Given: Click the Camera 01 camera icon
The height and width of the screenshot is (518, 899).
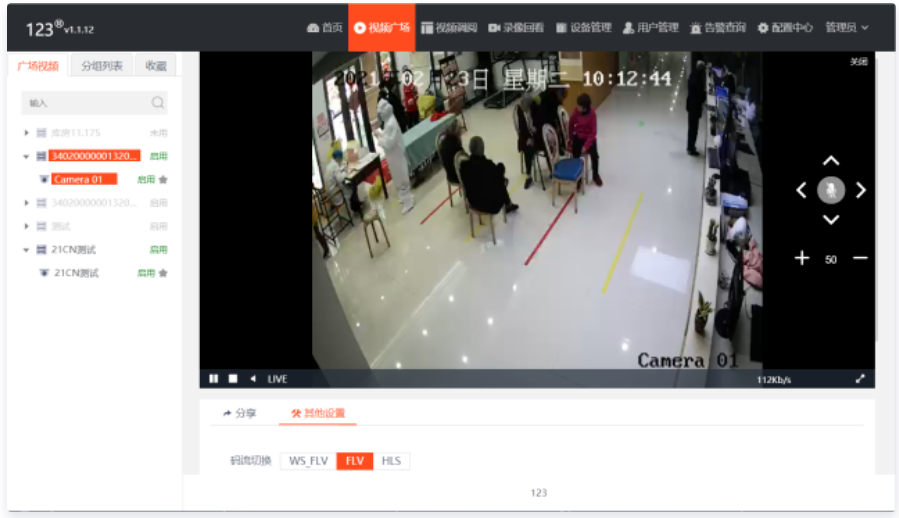Looking at the screenshot, I should [x=44, y=180].
